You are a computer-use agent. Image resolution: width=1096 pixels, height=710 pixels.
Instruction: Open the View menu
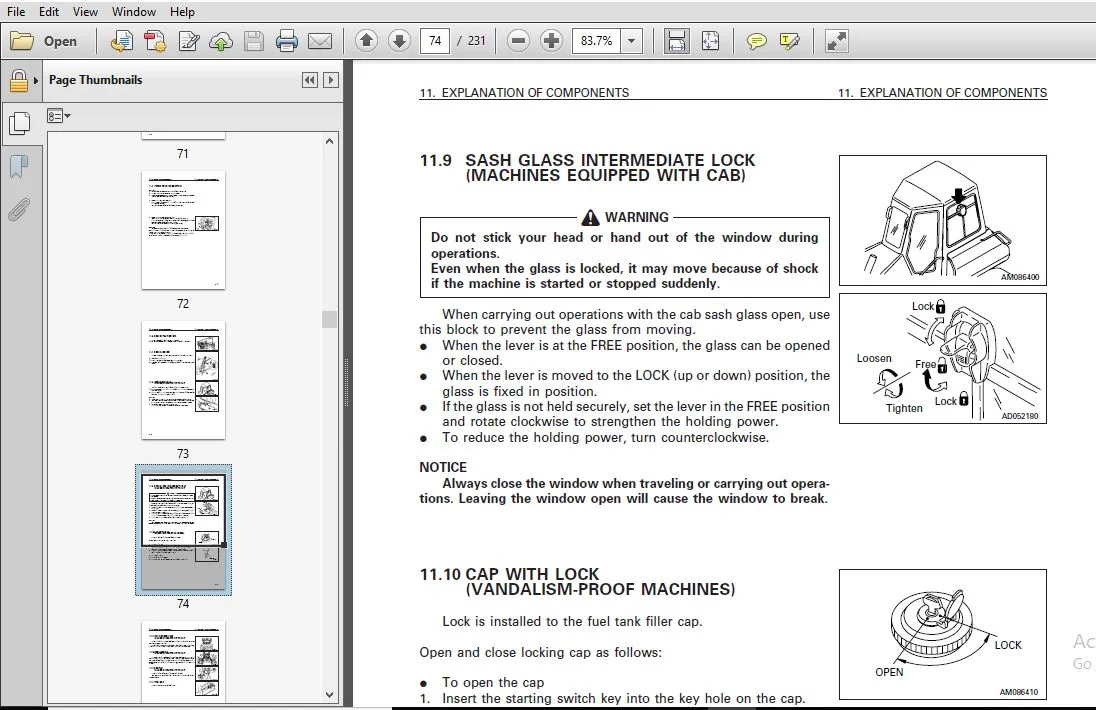click(85, 11)
